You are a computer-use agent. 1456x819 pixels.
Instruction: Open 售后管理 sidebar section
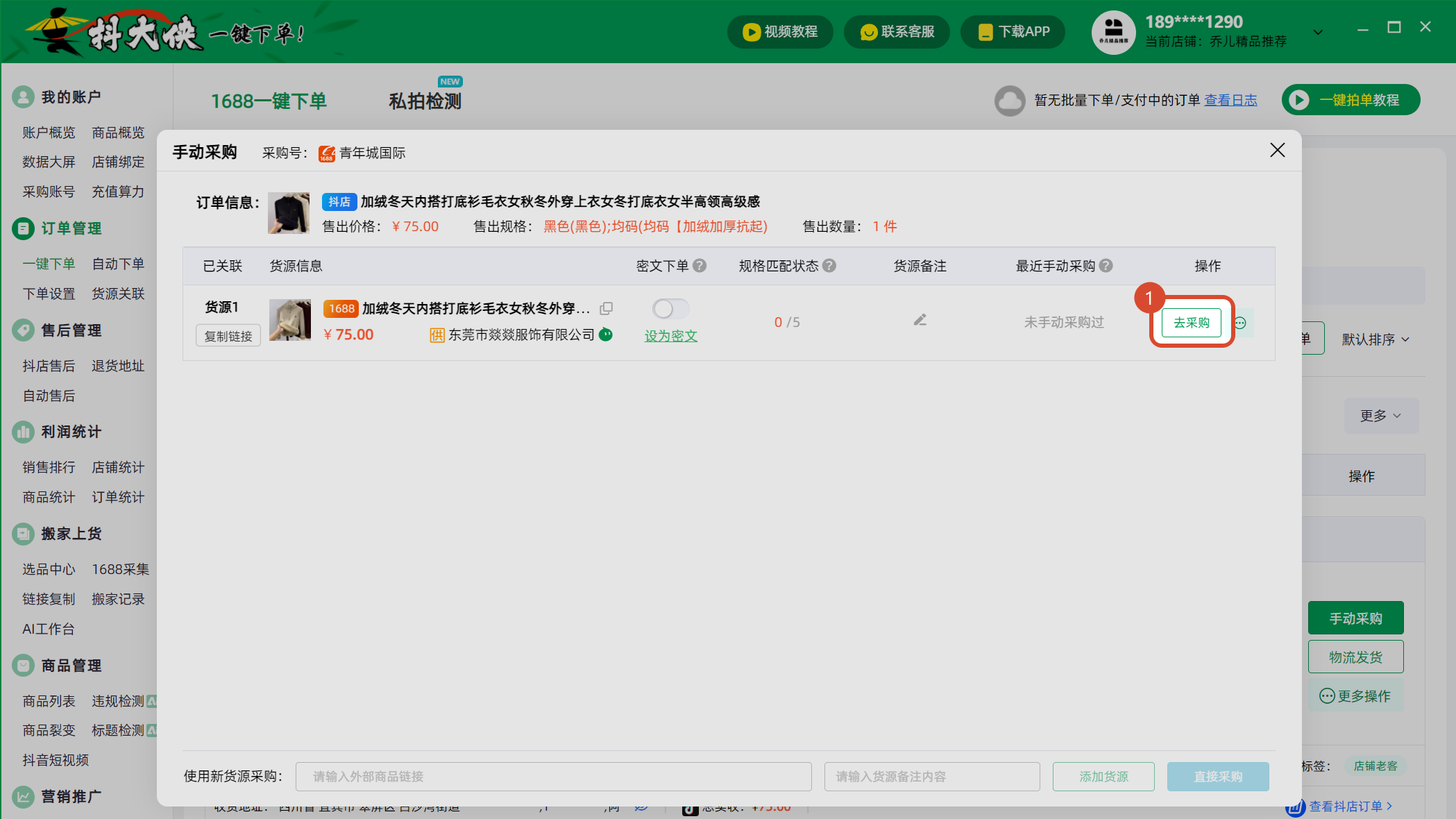pos(57,330)
